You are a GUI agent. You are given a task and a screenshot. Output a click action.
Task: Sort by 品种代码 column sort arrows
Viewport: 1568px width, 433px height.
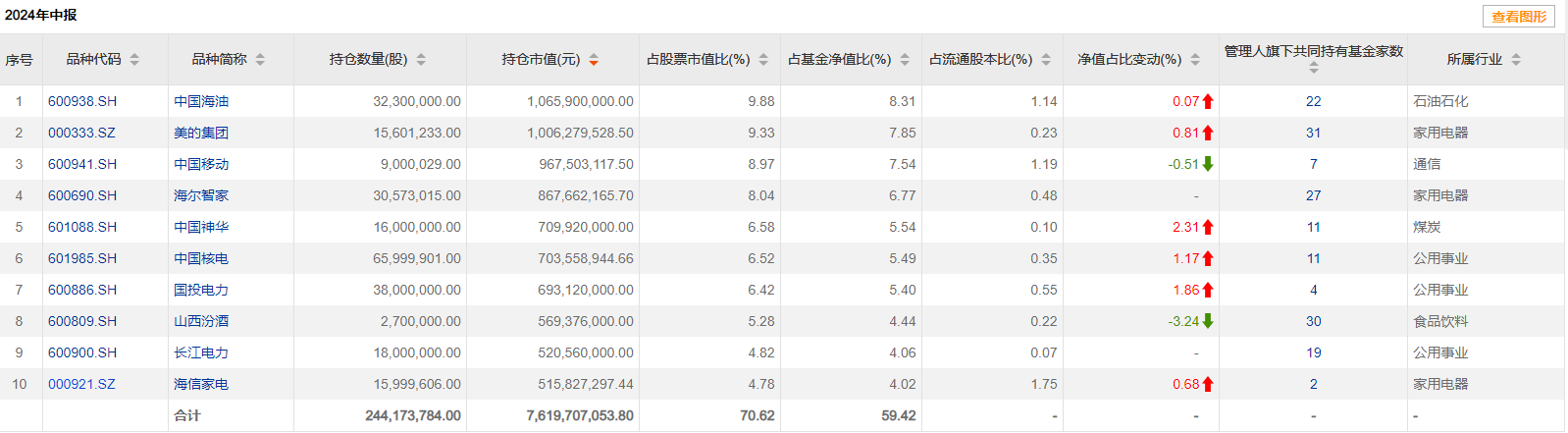134,60
